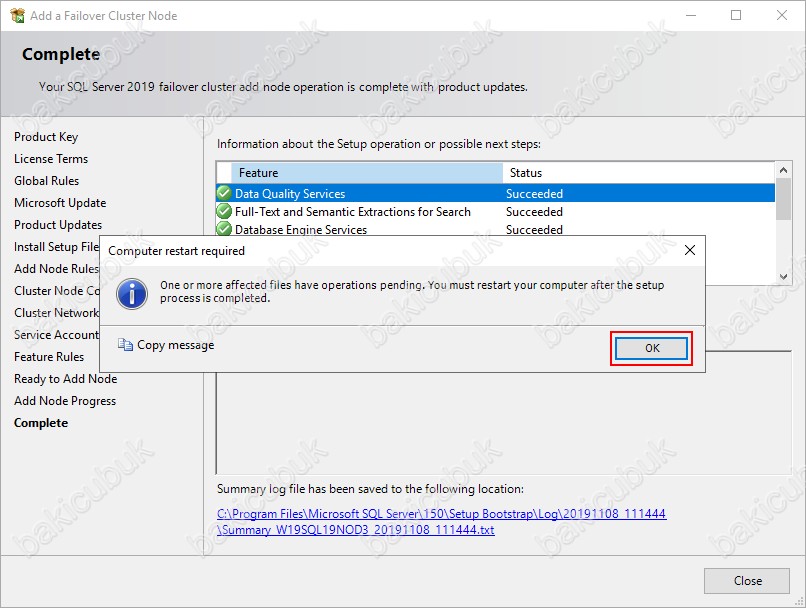The image size is (806, 608).
Task: Select Global Rules step in sidebar
Action: tap(47, 181)
